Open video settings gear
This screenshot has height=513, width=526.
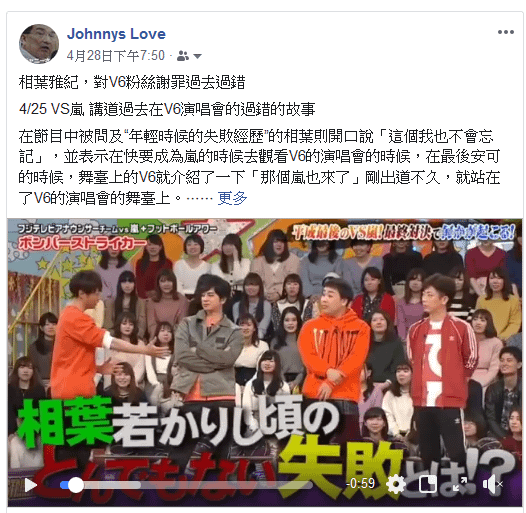click(x=396, y=484)
